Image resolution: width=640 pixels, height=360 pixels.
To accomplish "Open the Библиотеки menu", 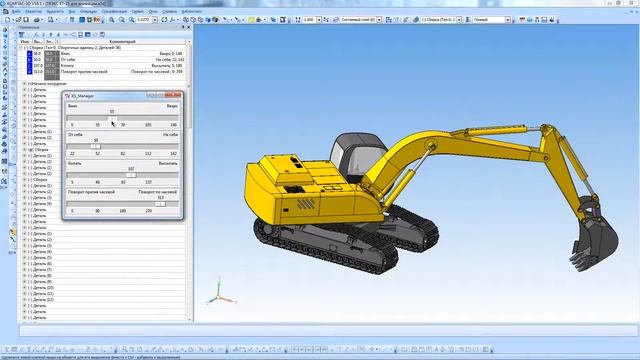I will (191, 11).
